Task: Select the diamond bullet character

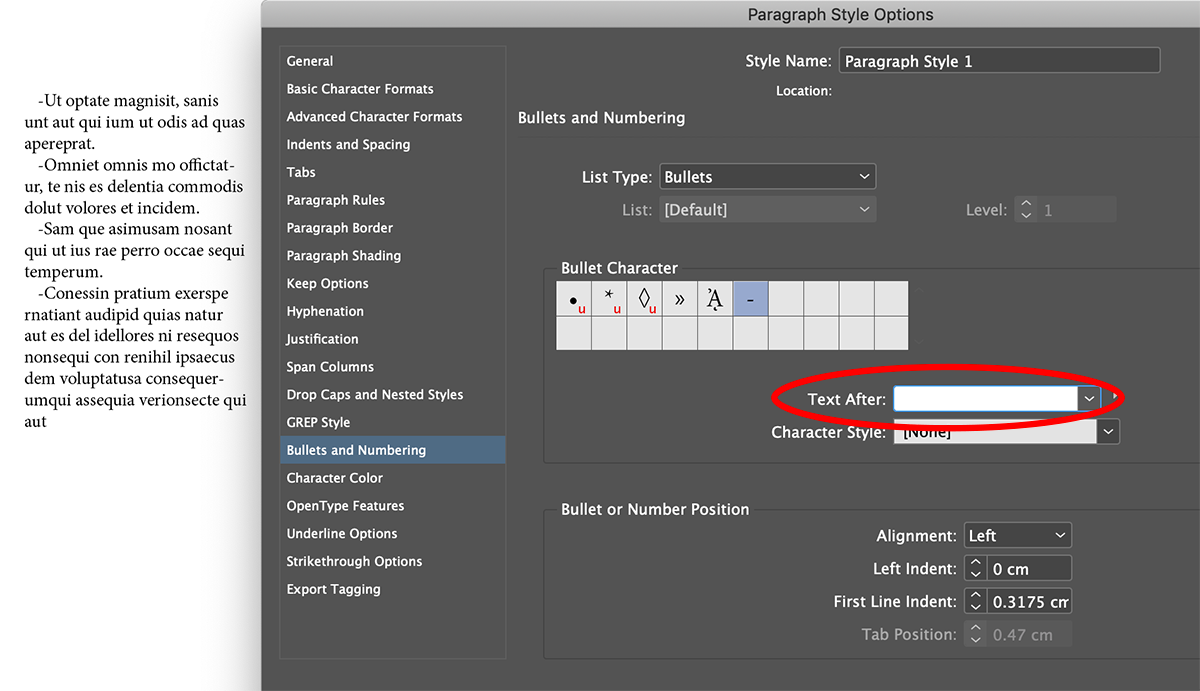Action: [x=645, y=297]
